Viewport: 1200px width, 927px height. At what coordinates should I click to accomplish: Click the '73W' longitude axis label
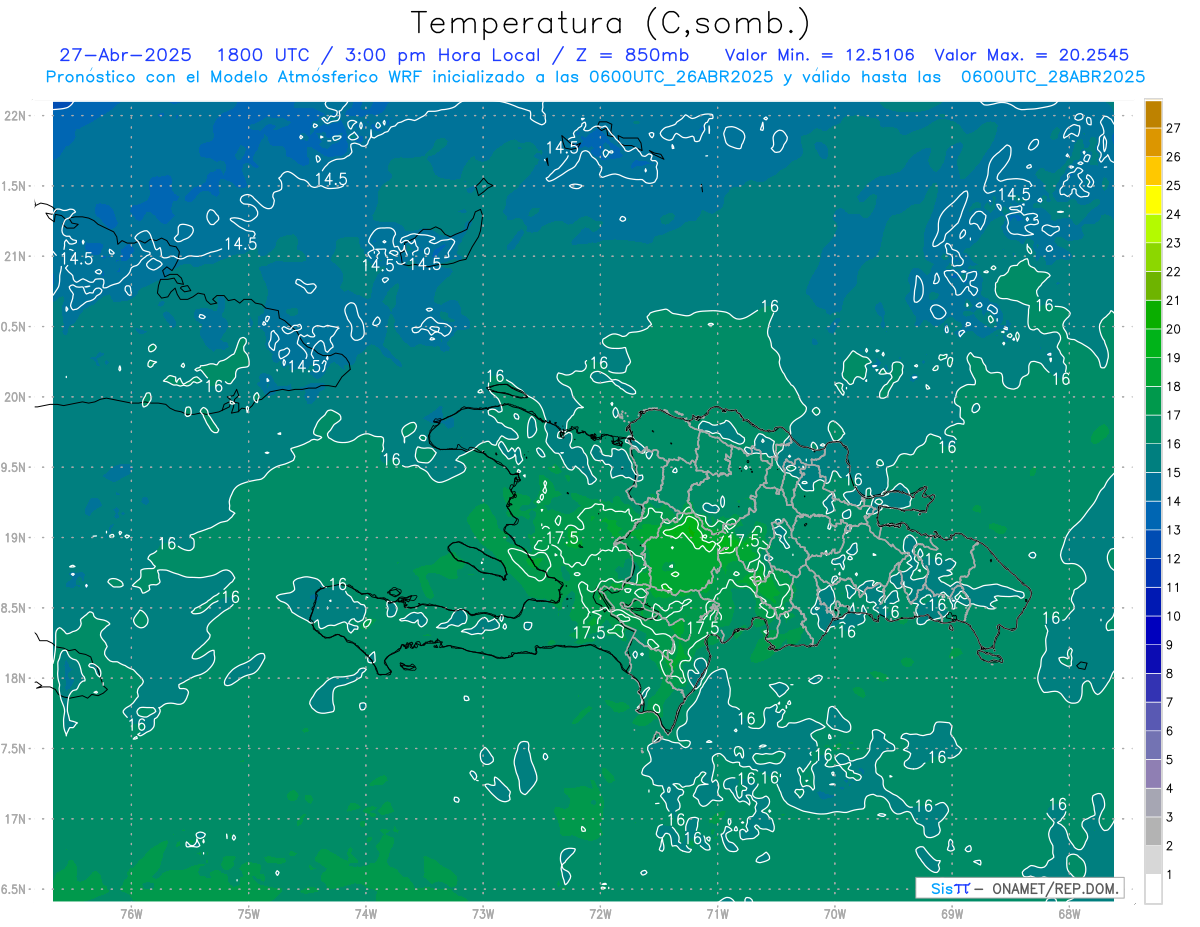(483, 913)
